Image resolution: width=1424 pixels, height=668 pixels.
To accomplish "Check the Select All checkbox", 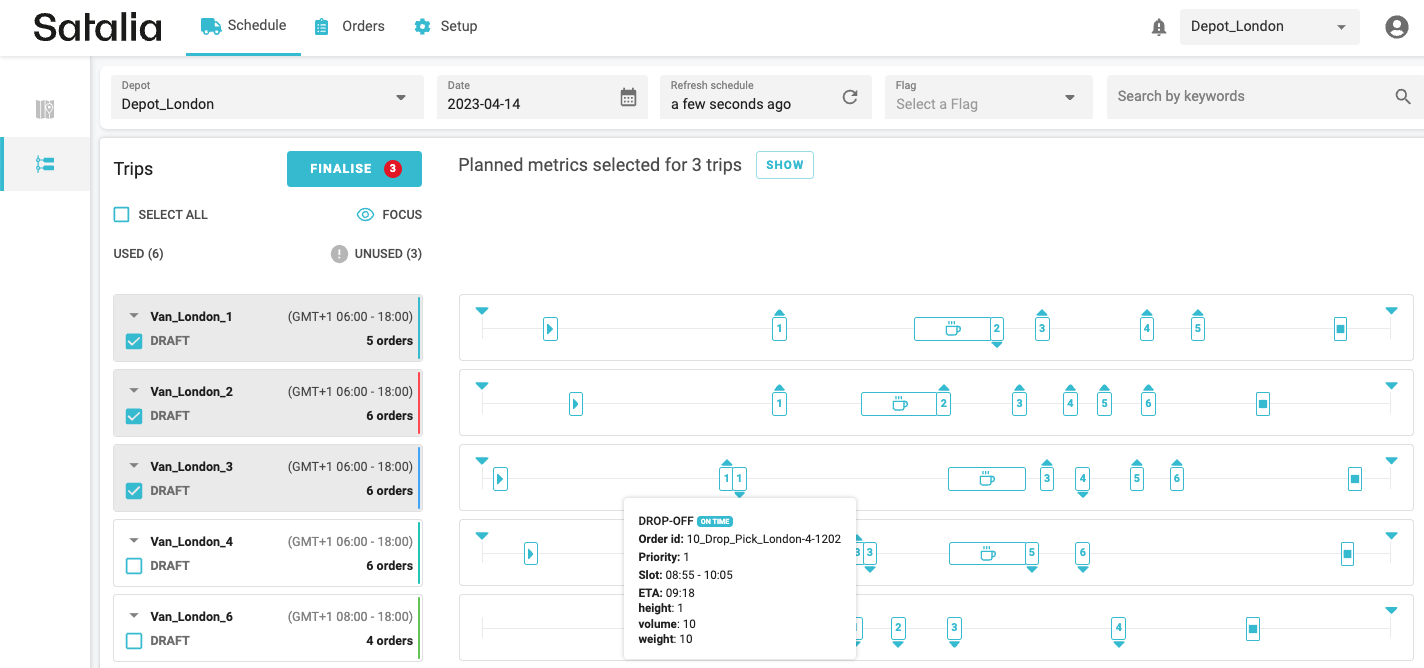I will pyautogui.click(x=122, y=215).
